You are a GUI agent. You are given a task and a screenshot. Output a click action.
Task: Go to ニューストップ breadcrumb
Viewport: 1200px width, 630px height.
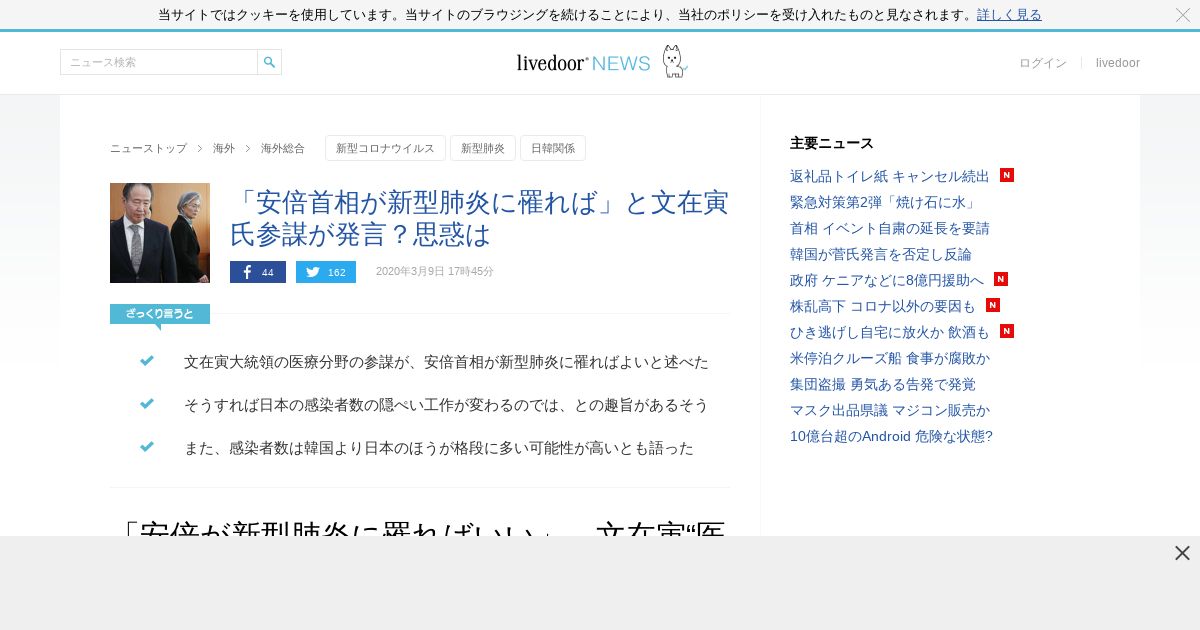click(148, 148)
